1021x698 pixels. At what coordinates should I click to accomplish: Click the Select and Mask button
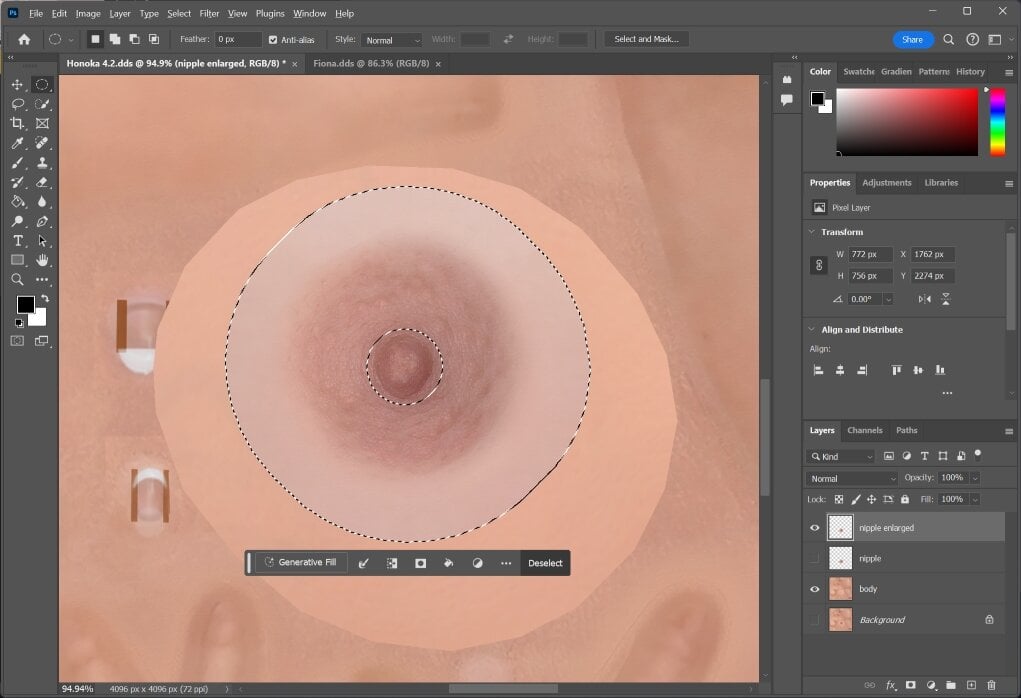pos(647,39)
